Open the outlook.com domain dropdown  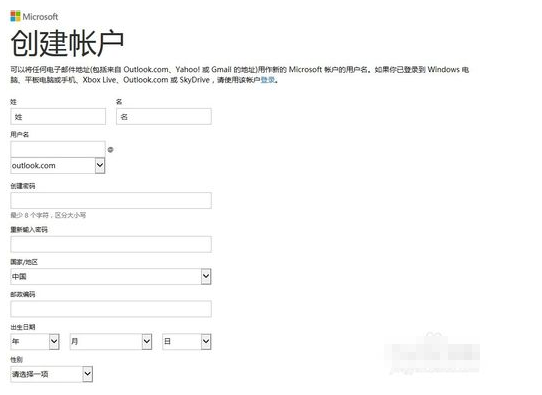[x=58, y=166]
